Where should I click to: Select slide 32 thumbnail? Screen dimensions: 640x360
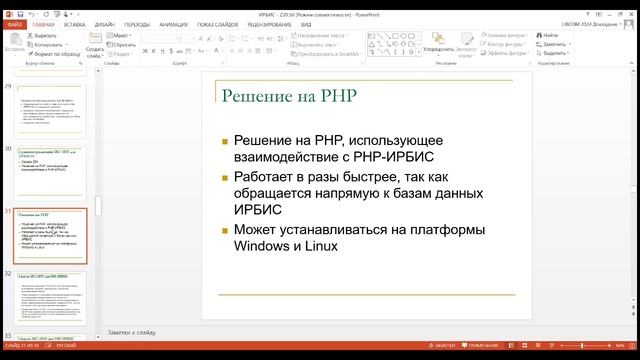tap(50, 298)
